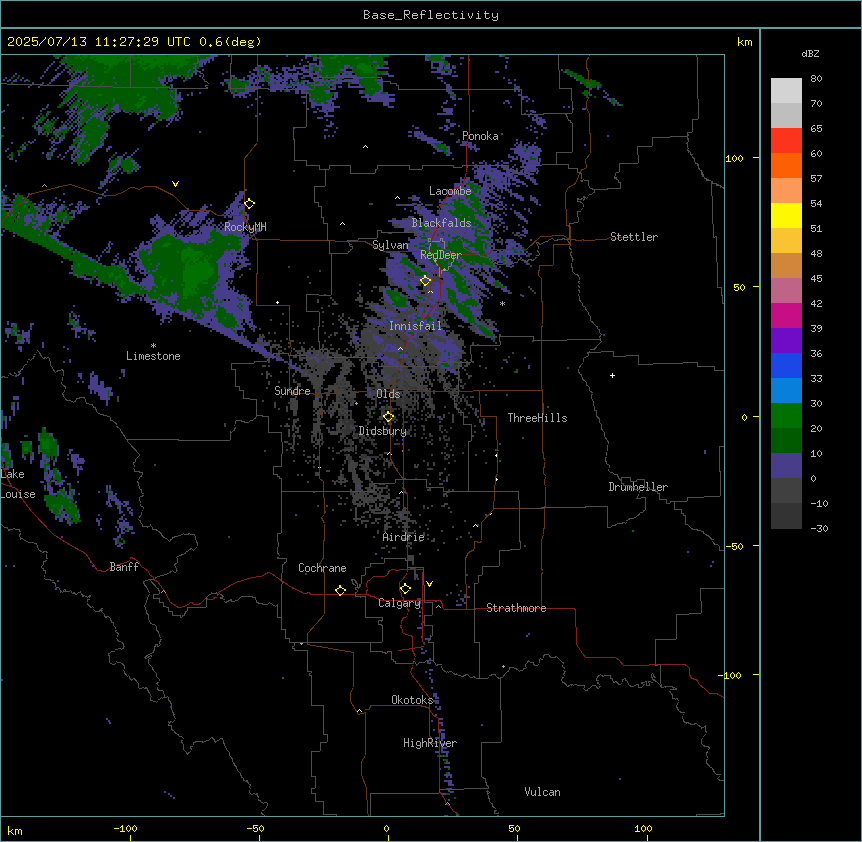Pick the red 60–65 dBZ legend swatch

[786, 141]
